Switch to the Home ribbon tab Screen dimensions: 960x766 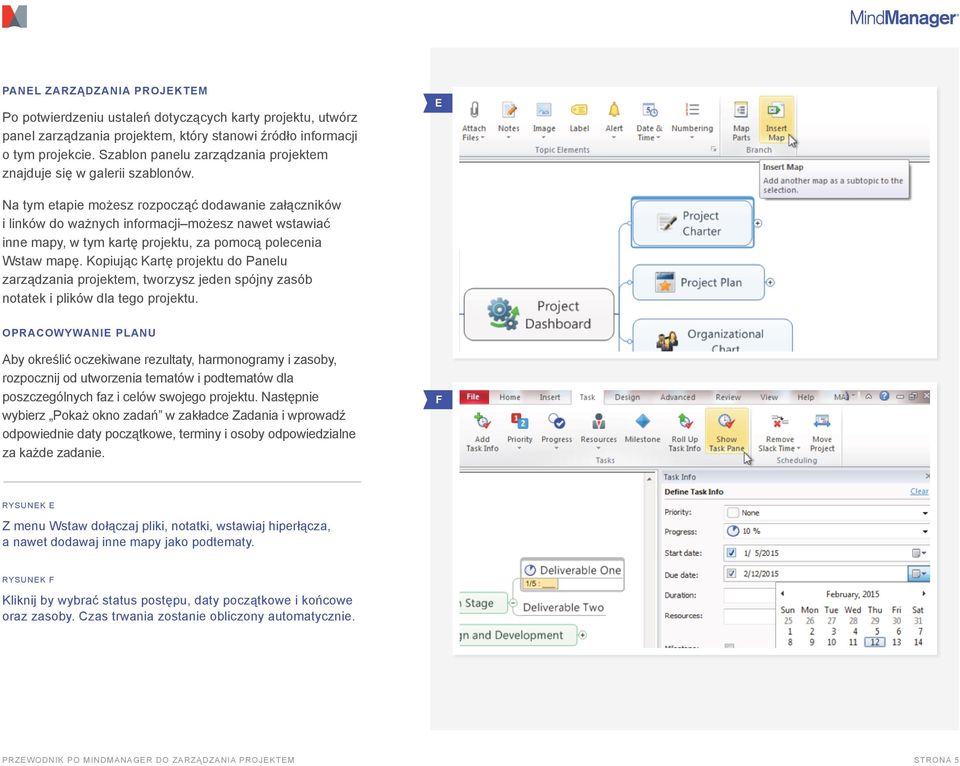509,397
